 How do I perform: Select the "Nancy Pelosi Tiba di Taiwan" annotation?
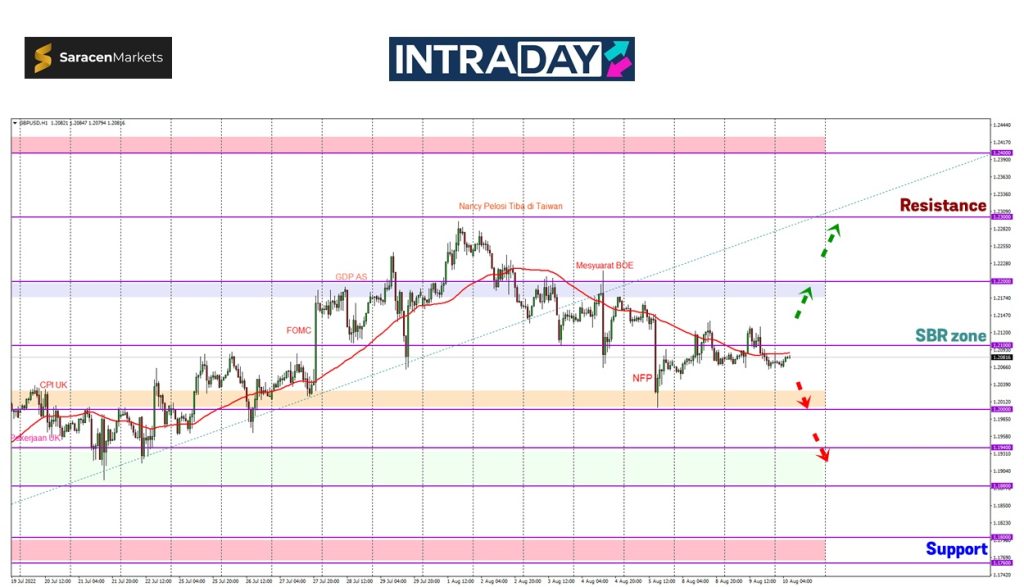[510, 206]
